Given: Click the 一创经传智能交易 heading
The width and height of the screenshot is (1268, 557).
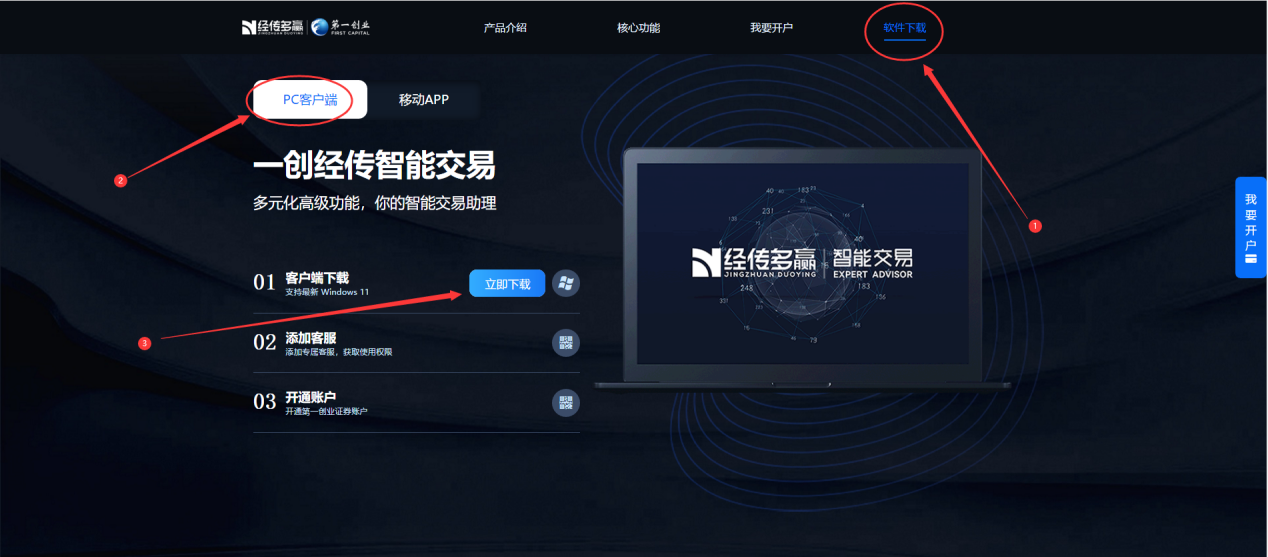Looking at the screenshot, I should click(x=374, y=166).
